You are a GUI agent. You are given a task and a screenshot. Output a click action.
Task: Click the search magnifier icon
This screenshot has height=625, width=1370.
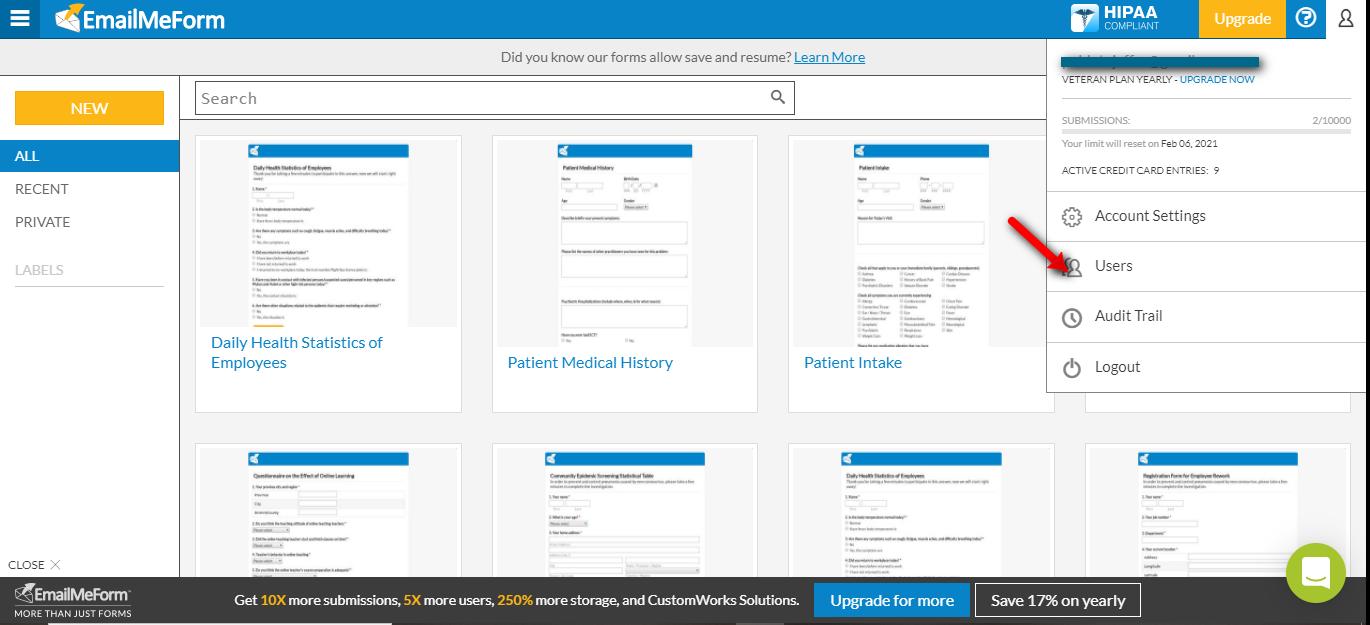pyautogui.click(x=778, y=97)
